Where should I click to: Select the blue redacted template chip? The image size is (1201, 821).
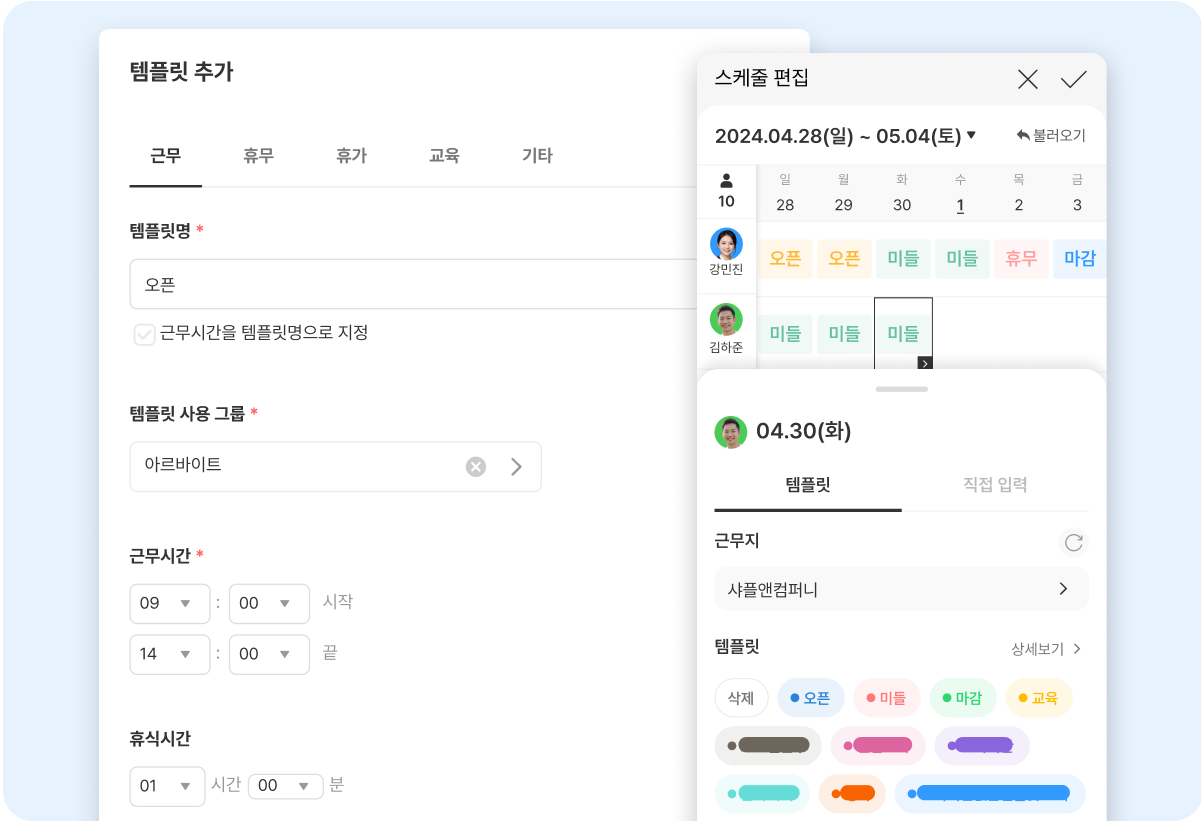pyautogui.click(x=990, y=794)
